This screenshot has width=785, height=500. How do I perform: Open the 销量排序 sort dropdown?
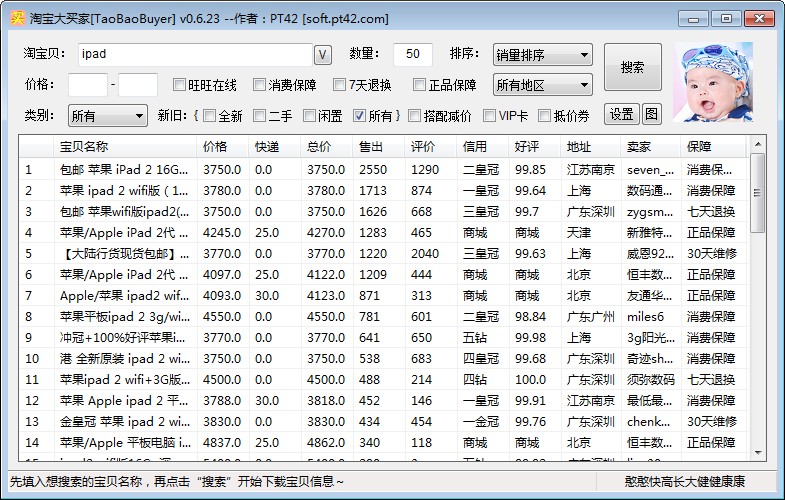tap(542, 54)
